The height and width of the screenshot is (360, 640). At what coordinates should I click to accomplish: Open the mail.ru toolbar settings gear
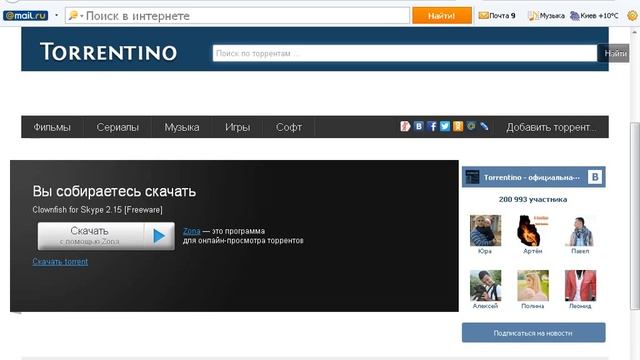pos(632,16)
